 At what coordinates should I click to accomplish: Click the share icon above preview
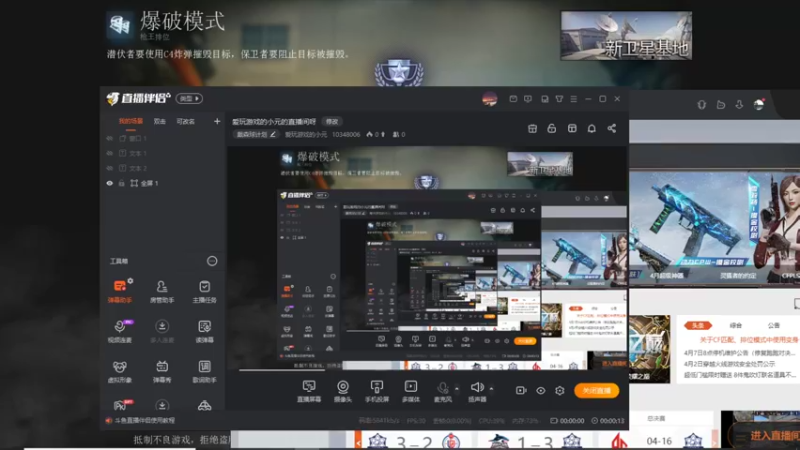[611, 129]
